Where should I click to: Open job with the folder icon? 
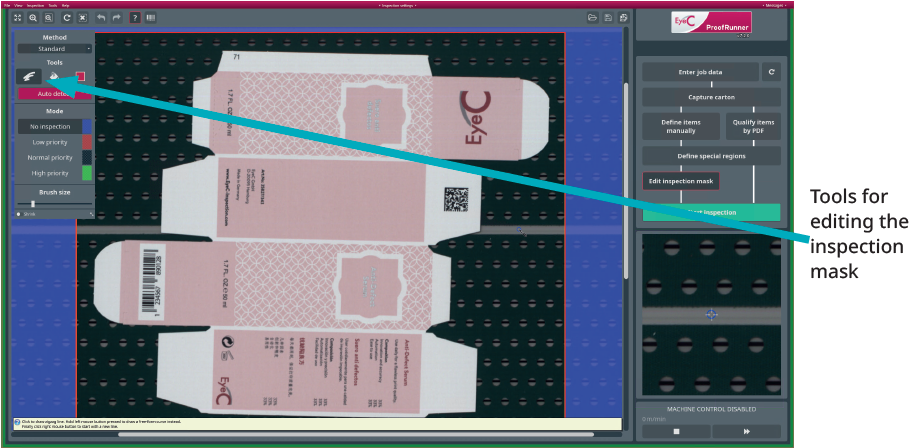[592, 18]
